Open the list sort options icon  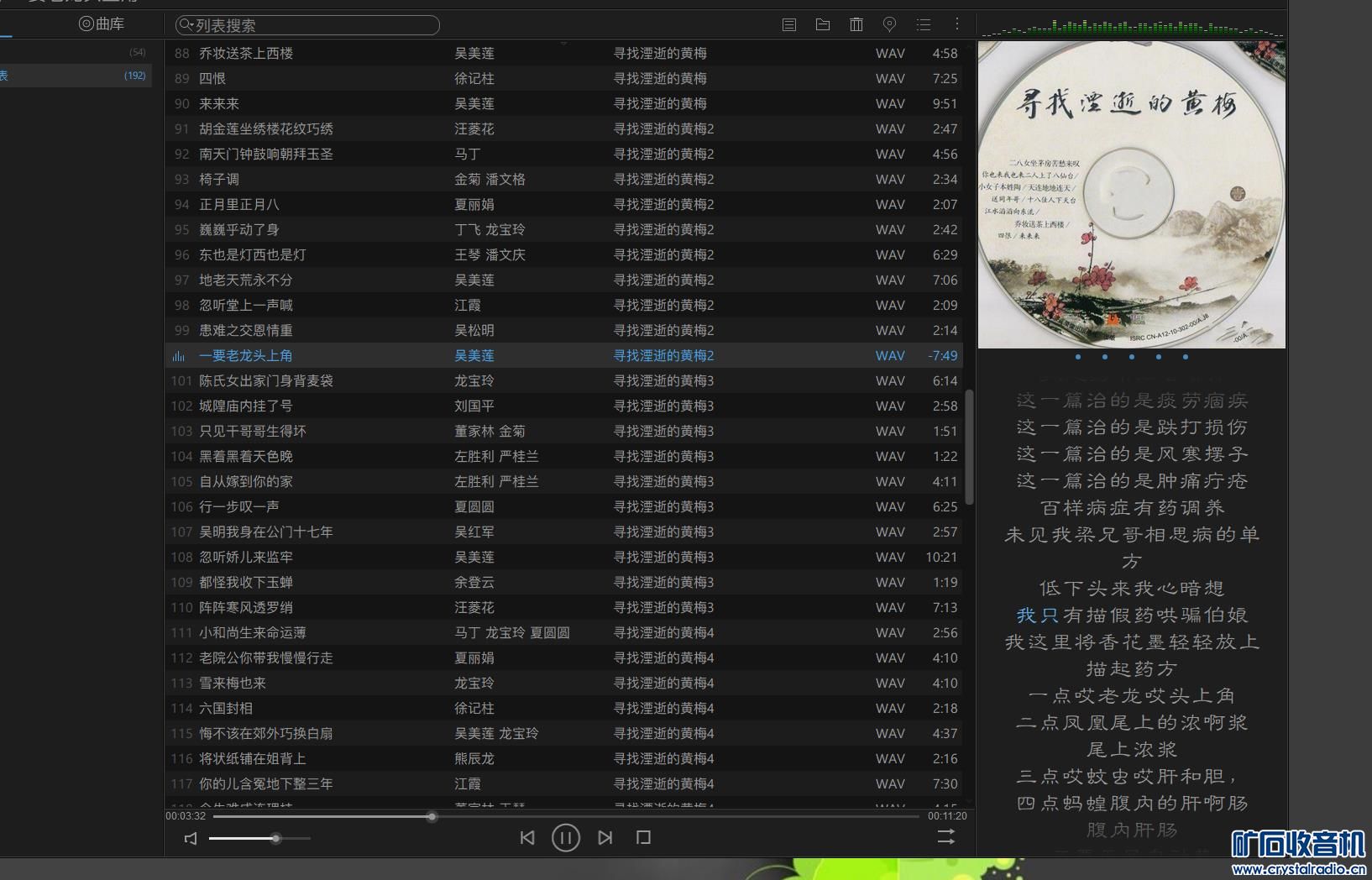tap(924, 24)
